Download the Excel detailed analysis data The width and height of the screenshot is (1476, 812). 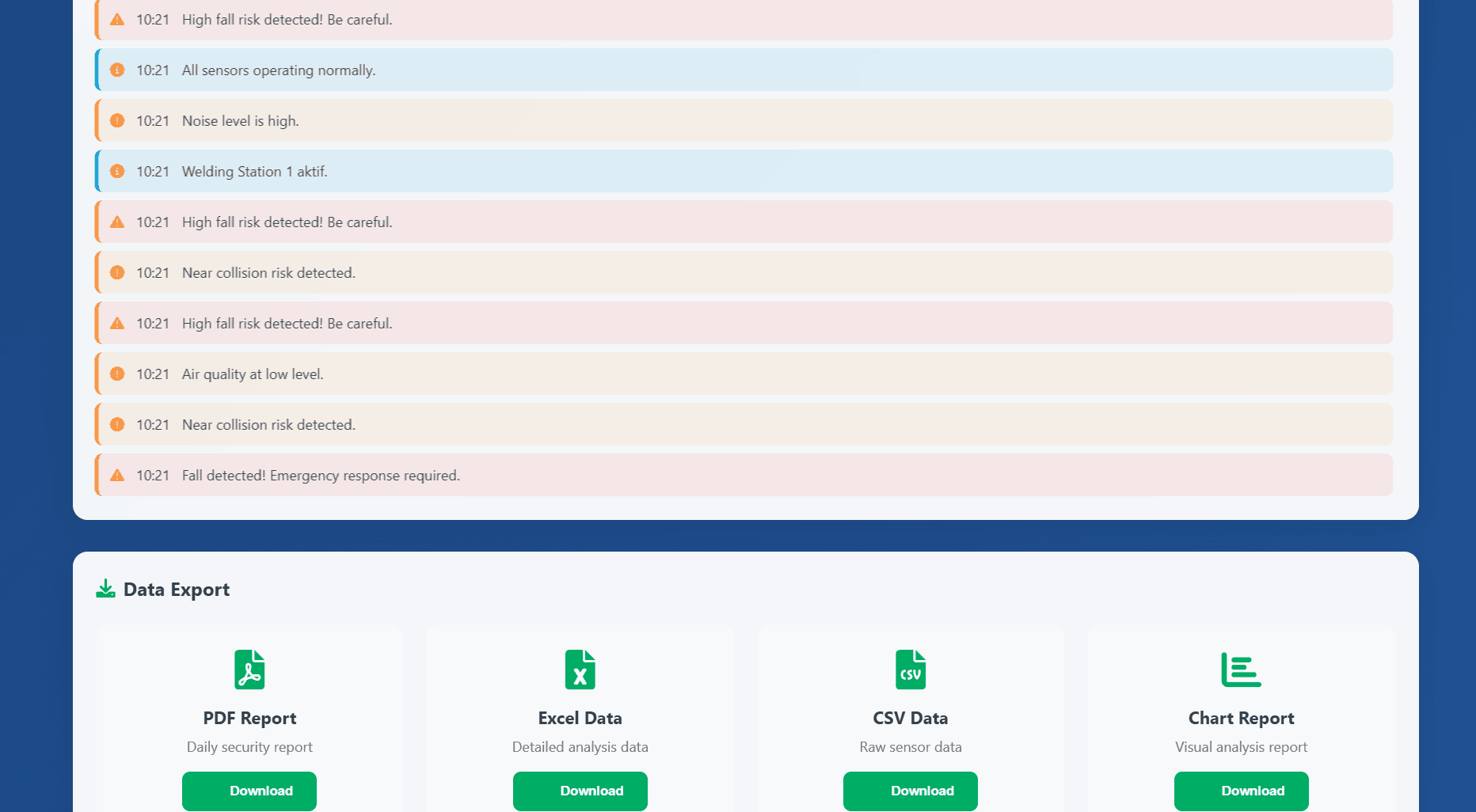(580, 791)
